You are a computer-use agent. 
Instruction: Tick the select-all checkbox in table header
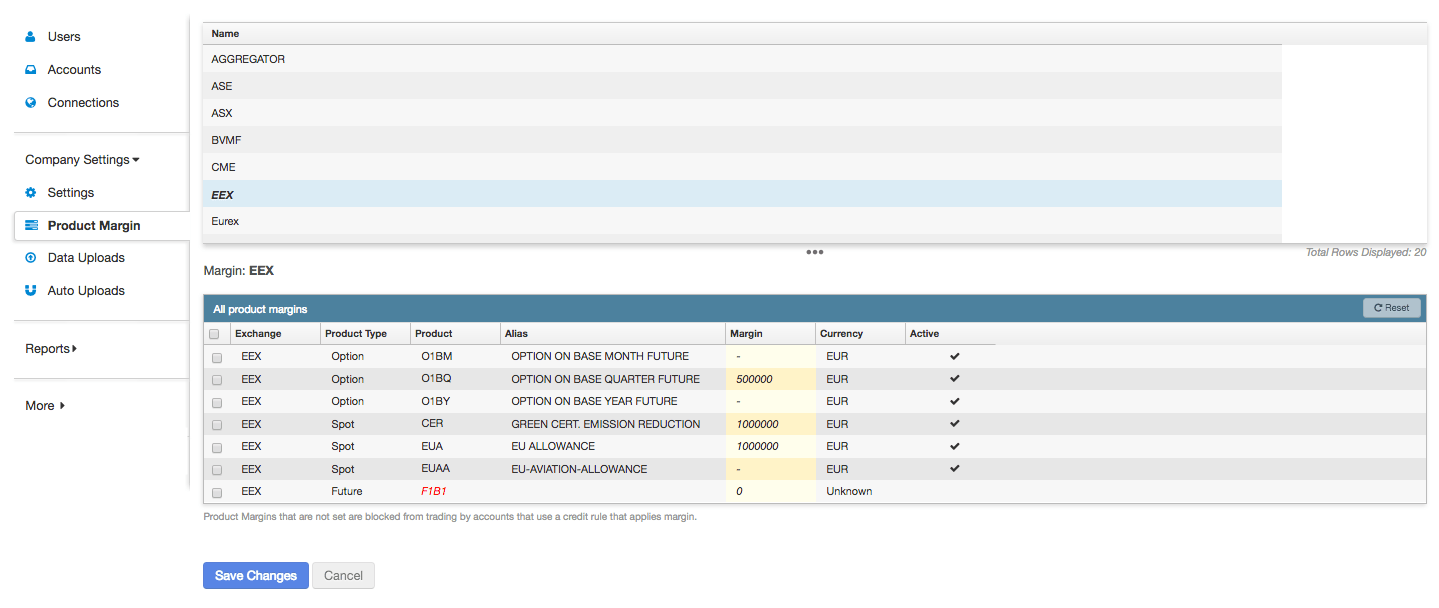pos(214,334)
